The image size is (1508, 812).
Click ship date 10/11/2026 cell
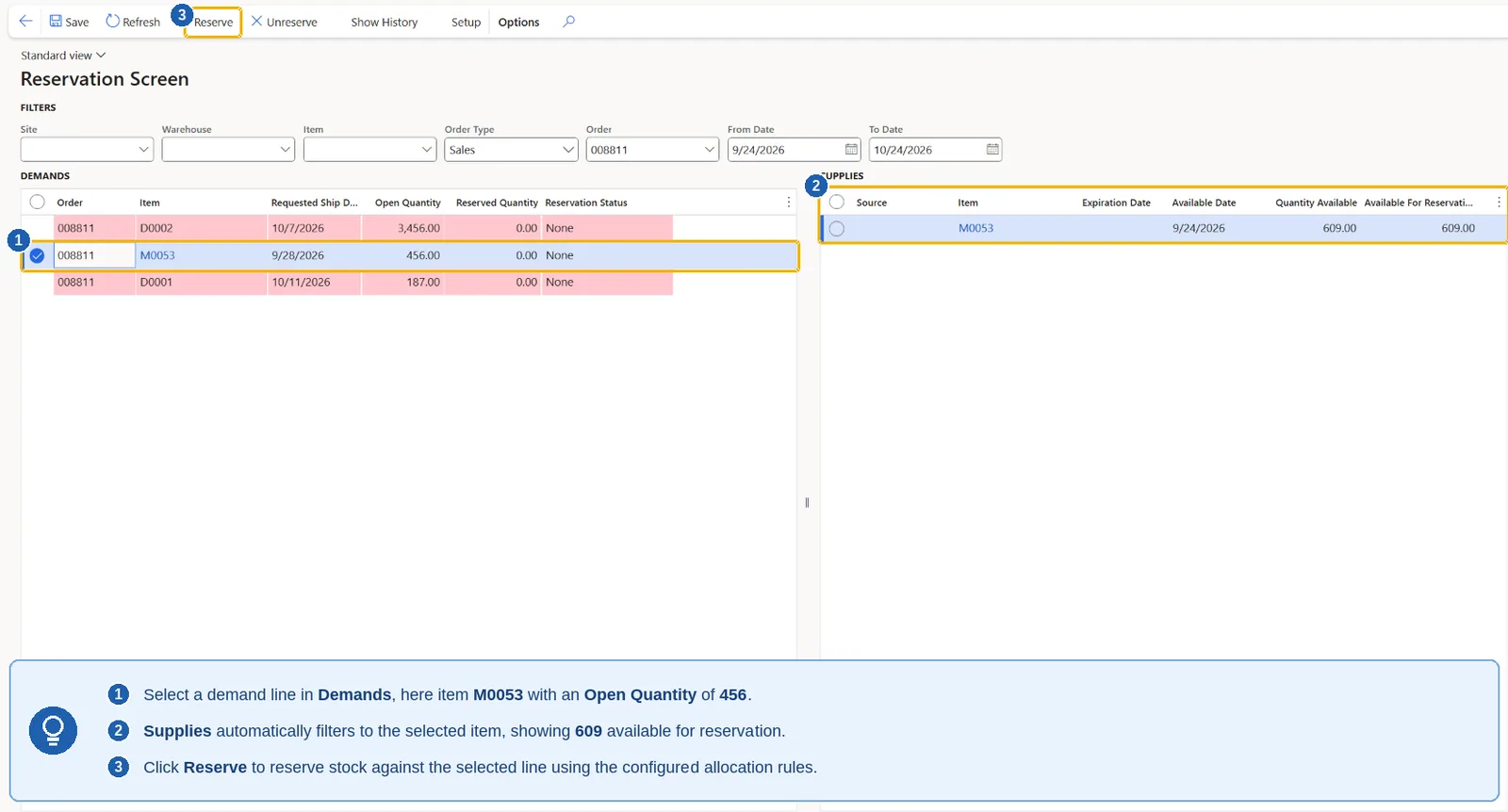coord(314,282)
